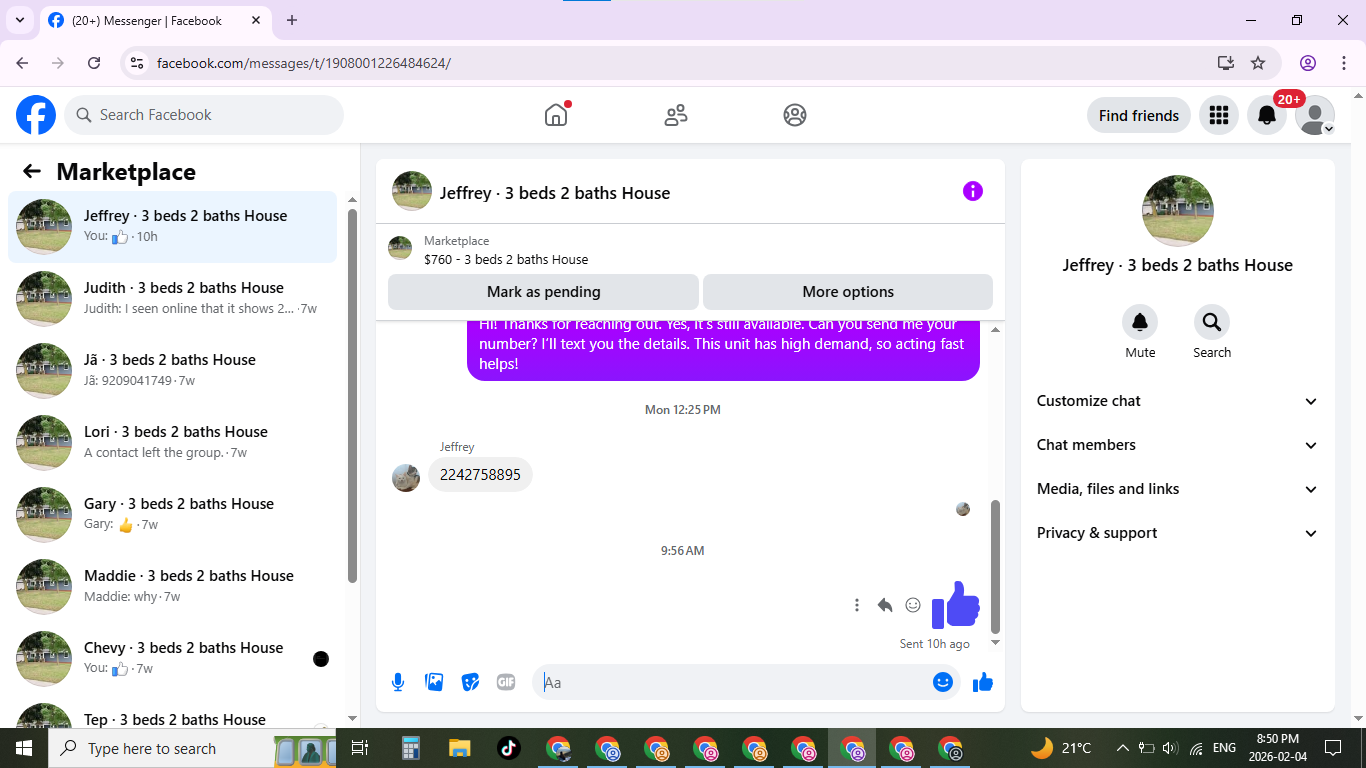Open Jã's conversation
Screen dimensions: 1366x768
click(173, 371)
